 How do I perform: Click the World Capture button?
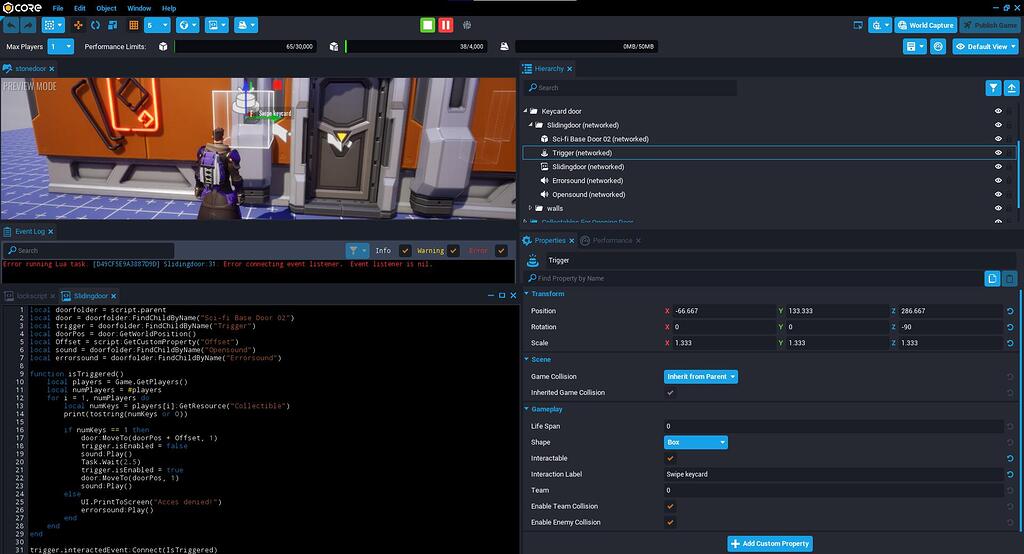(x=925, y=25)
